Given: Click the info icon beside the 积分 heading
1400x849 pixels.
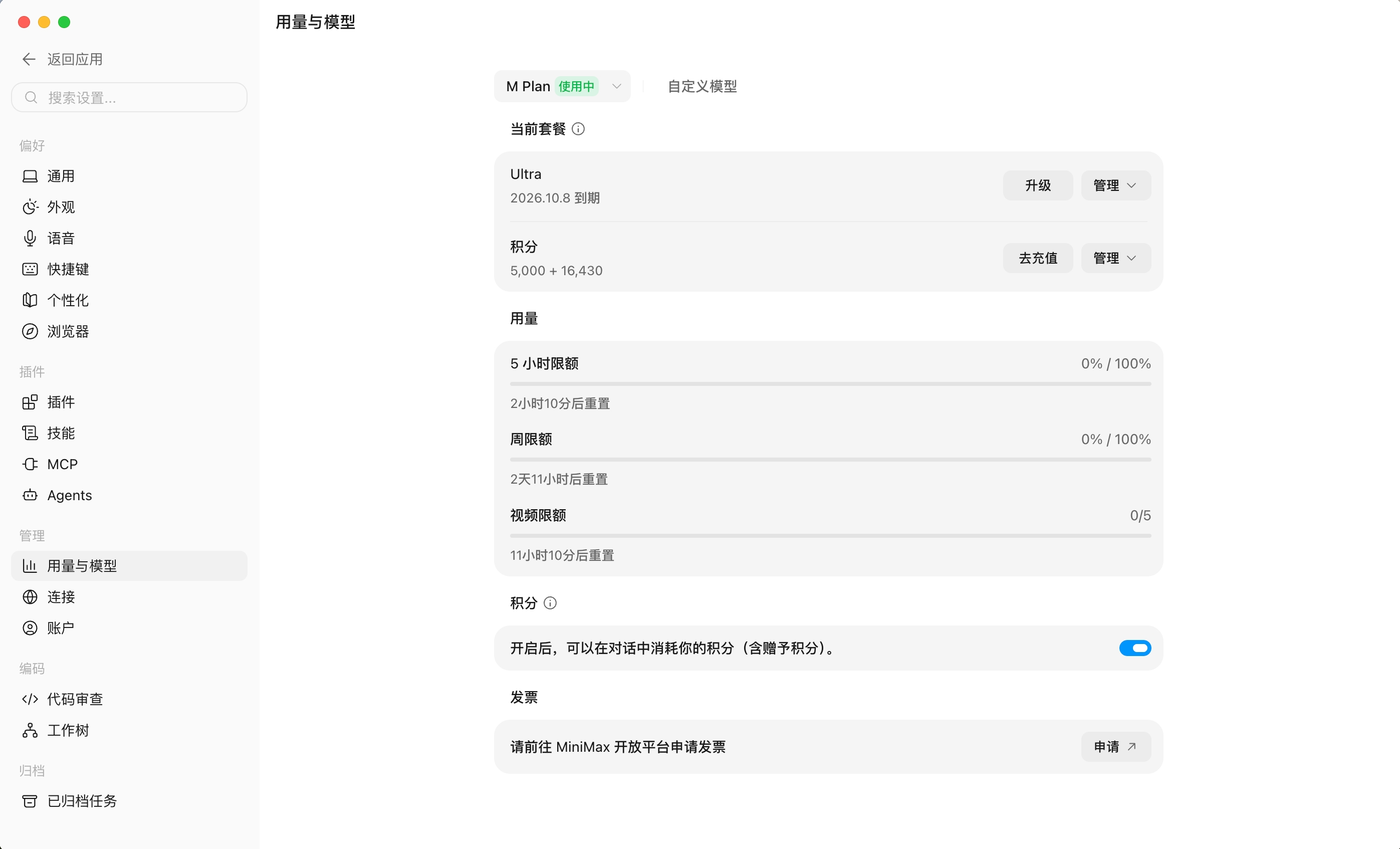Looking at the screenshot, I should click(x=550, y=603).
